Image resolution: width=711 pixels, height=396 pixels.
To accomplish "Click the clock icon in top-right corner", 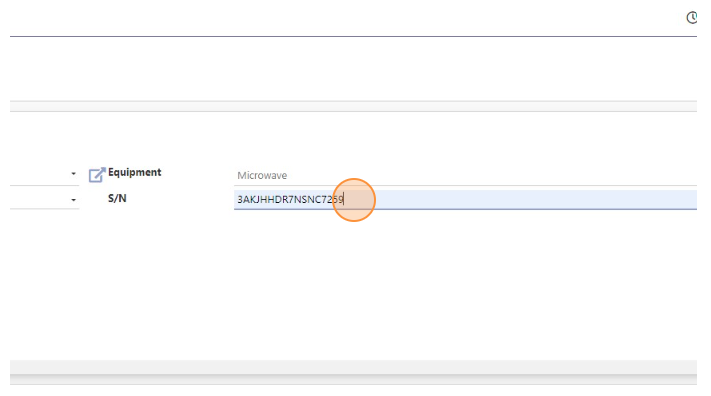I will coord(692,18).
